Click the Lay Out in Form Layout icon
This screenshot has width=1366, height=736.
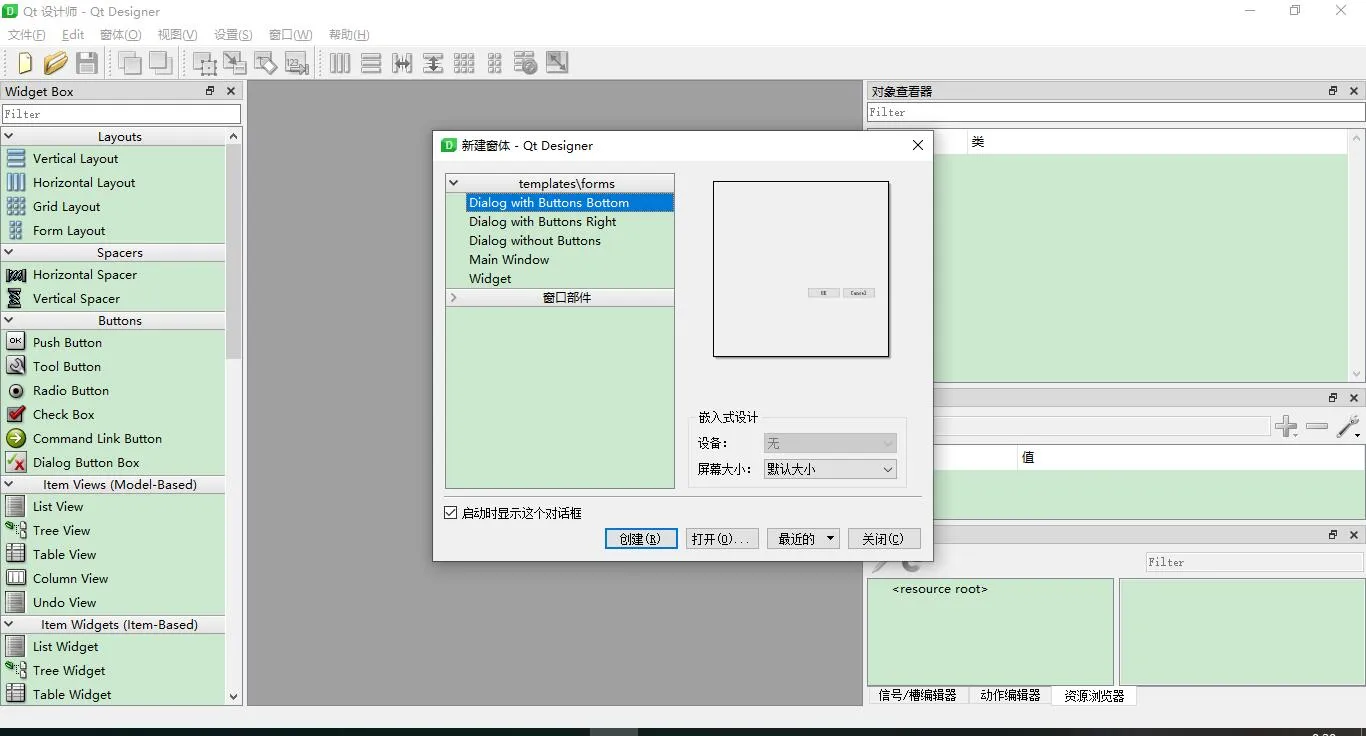pos(495,63)
